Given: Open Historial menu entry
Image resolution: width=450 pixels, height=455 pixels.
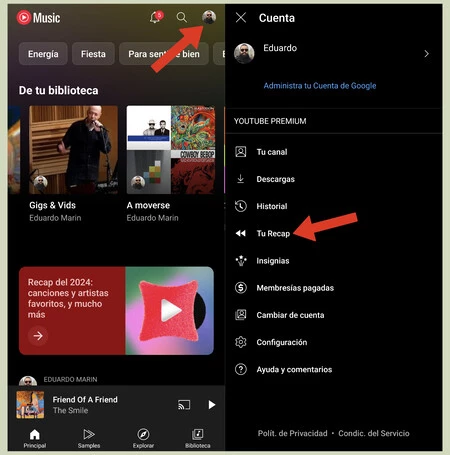Looking at the screenshot, I should (334, 206).
